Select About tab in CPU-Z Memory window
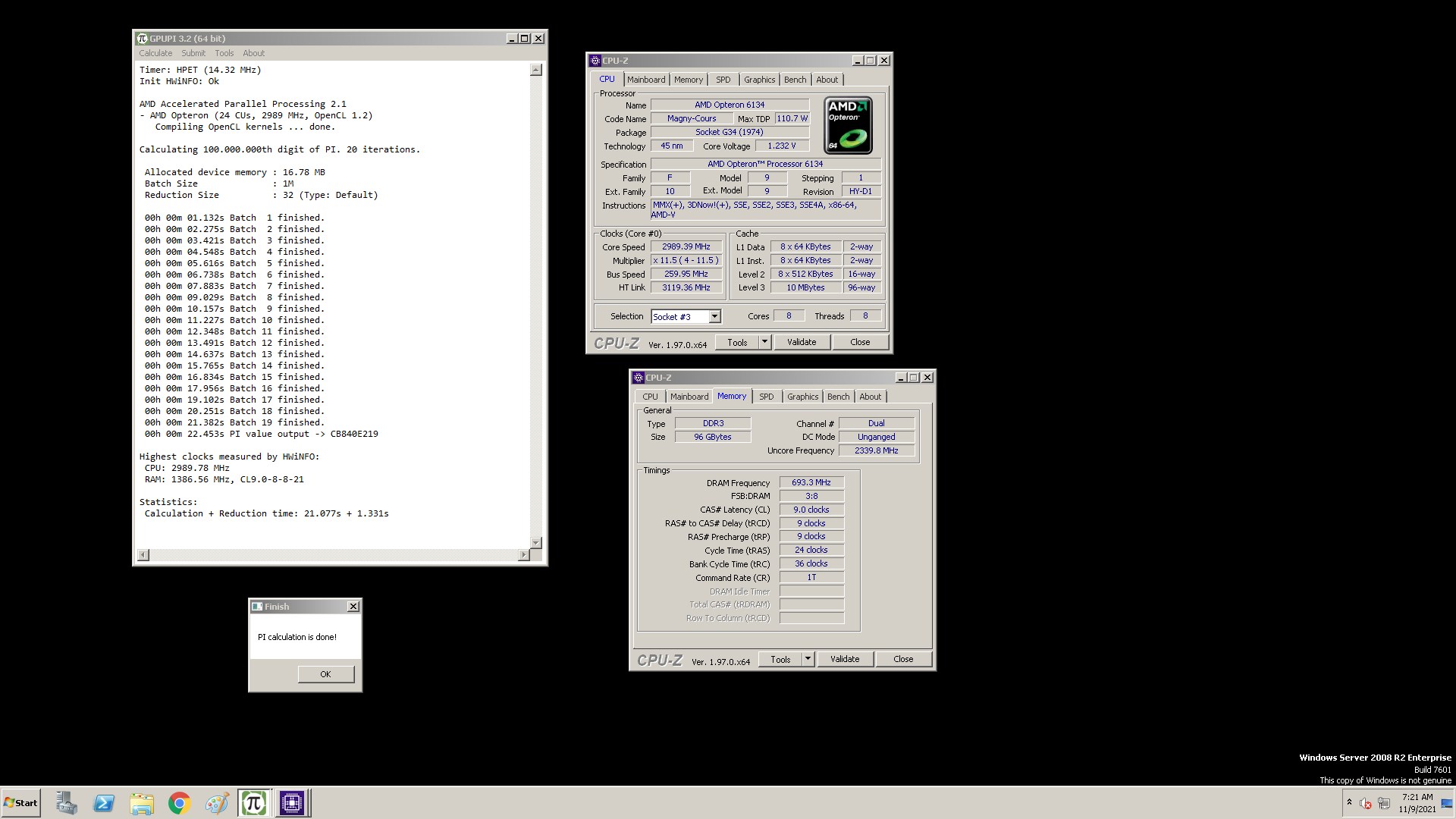The height and width of the screenshot is (819, 1456). tap(871, 397)
